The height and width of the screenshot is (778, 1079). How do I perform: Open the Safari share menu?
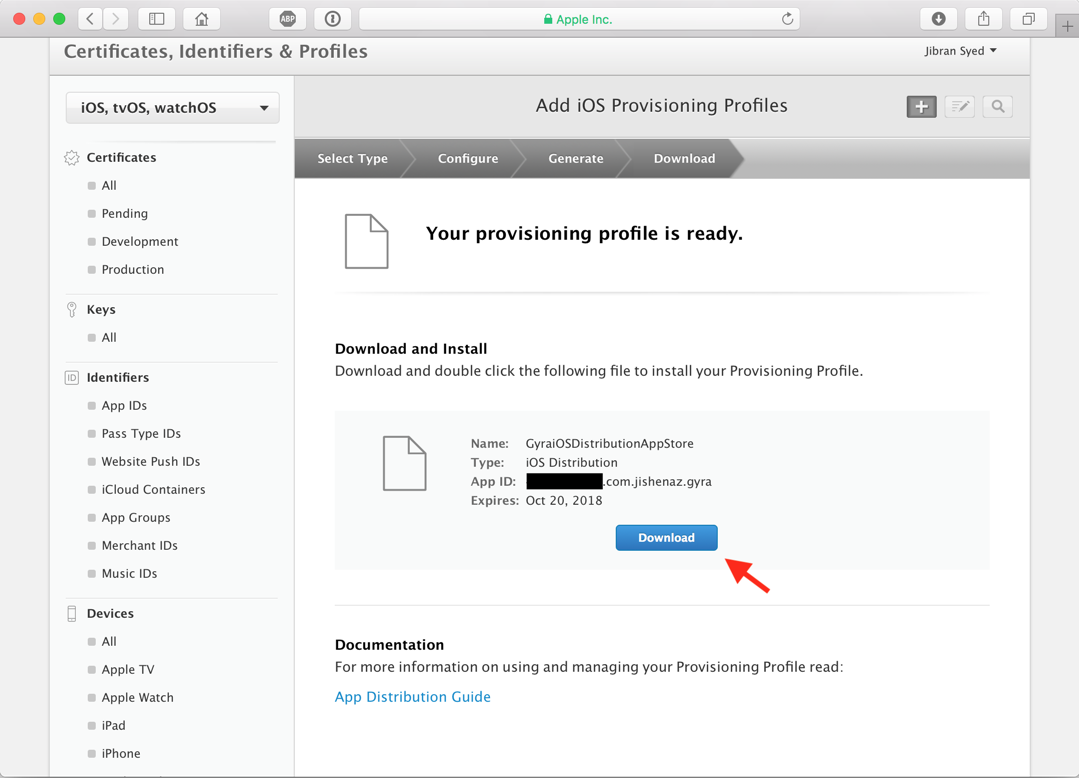click(984, 19)
